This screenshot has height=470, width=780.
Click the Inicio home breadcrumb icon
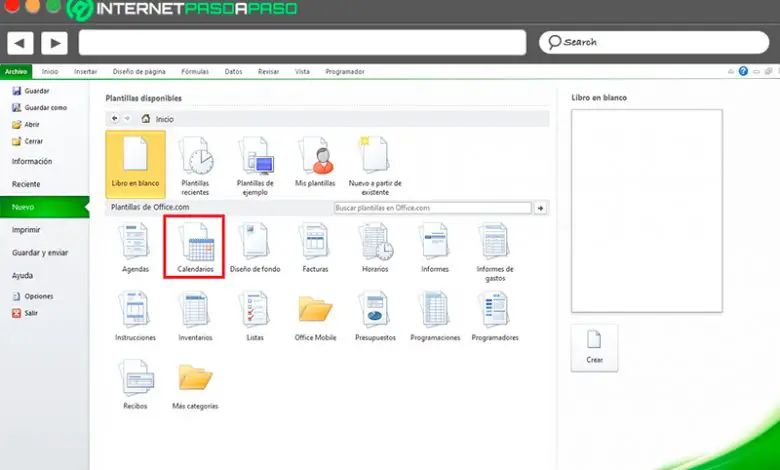[x=146, y=119]
